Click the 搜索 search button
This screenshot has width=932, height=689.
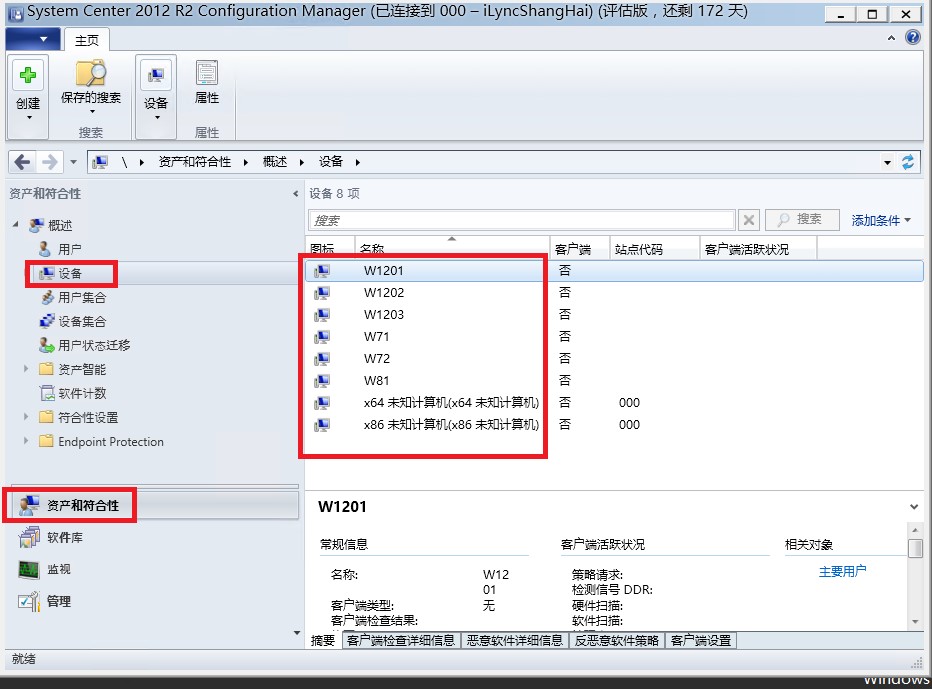tap(802, 219)
